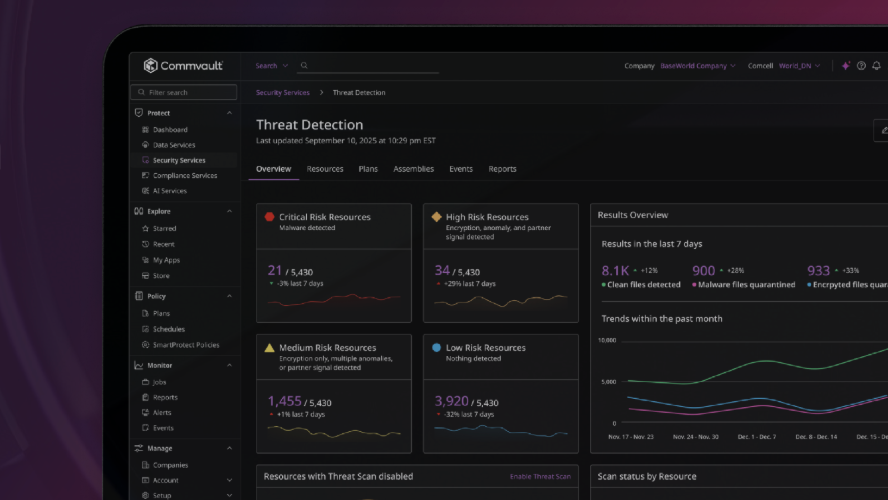Click the Enable Threat Scan link
Screen dimensions: 888x500
tap(540, 477)
